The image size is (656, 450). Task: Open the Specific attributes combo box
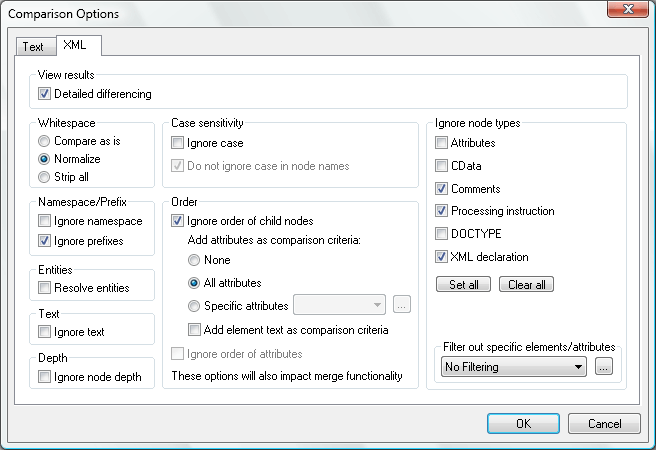point(377,305)
